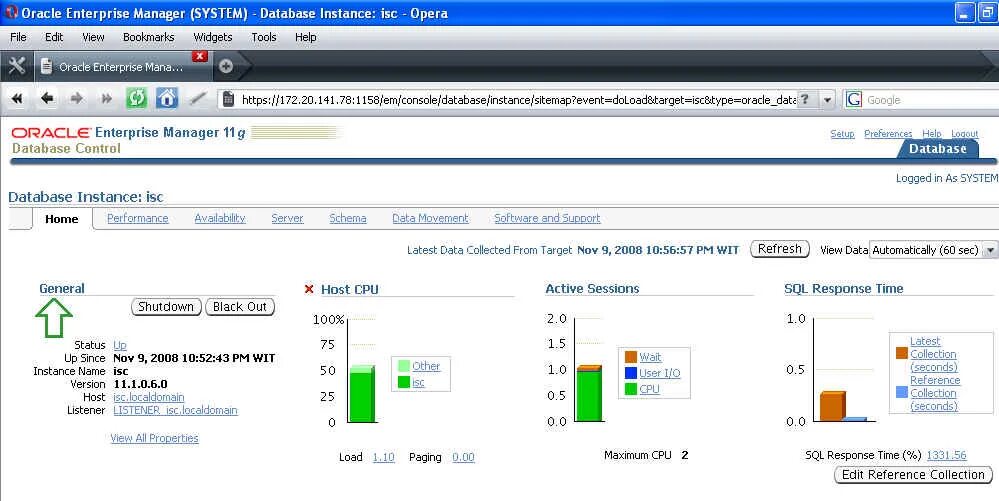999x501 pixels.
Task: Click the Wait legend link
Action: [x=650, y=357]
